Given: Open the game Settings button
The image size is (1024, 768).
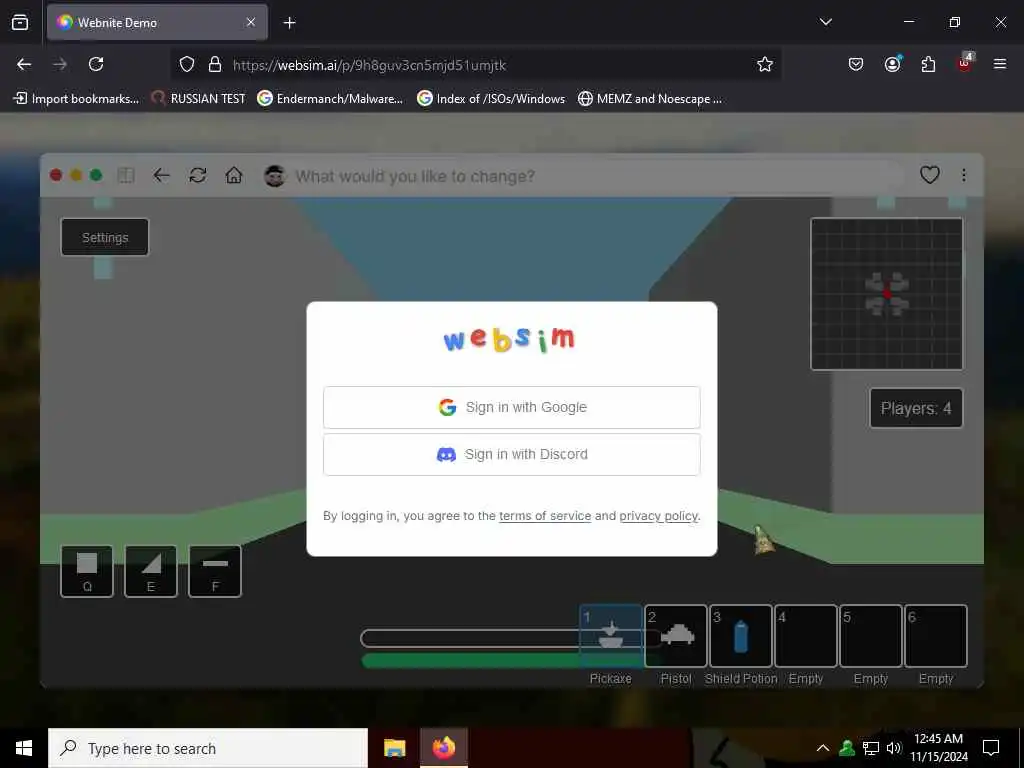Looking at the screenshot, I should (104, 238).
